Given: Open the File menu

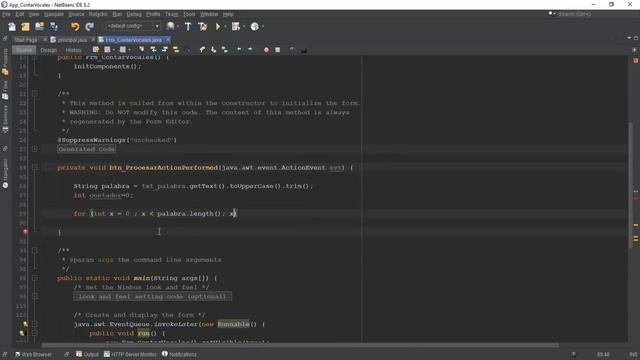Looking at the screenshot, I should click(6, 14).
